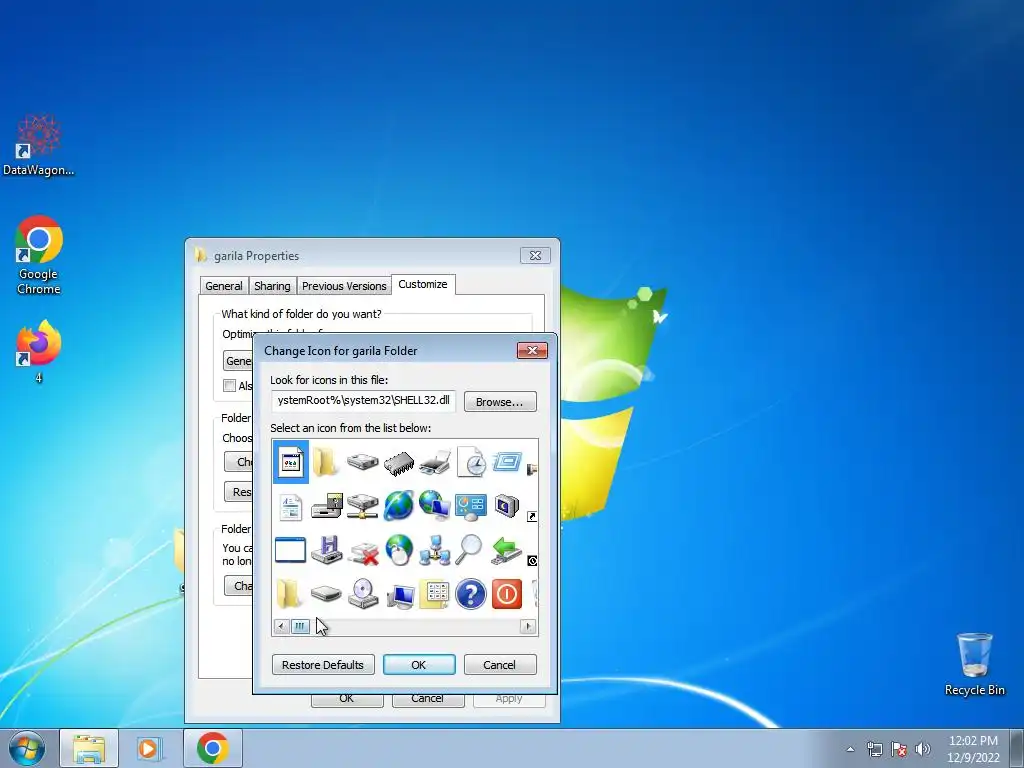Image resolution: width=1024 pixels, height=768 pixels.
Task: Click the icon list right scroll arrow
Action: (528, 627)
